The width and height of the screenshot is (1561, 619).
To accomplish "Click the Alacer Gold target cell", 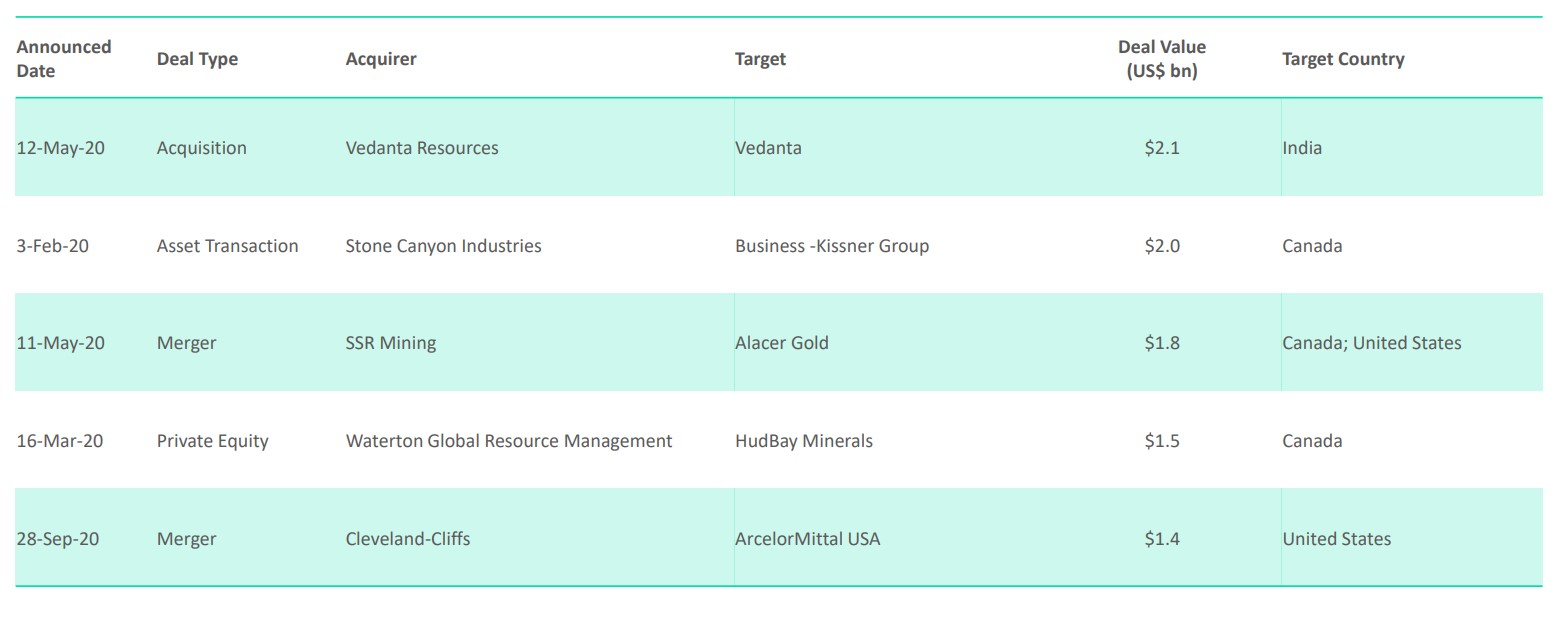I will (782, 343).
